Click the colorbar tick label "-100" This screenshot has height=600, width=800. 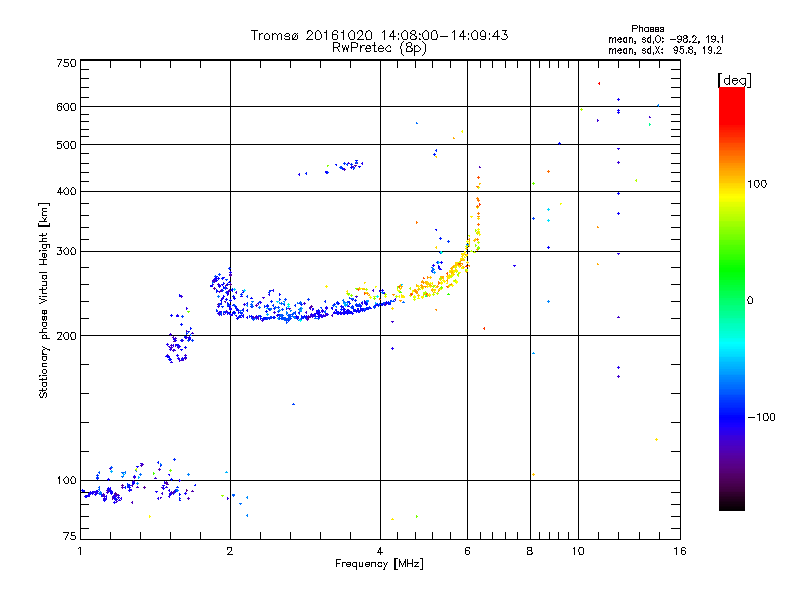click(761, 417)
